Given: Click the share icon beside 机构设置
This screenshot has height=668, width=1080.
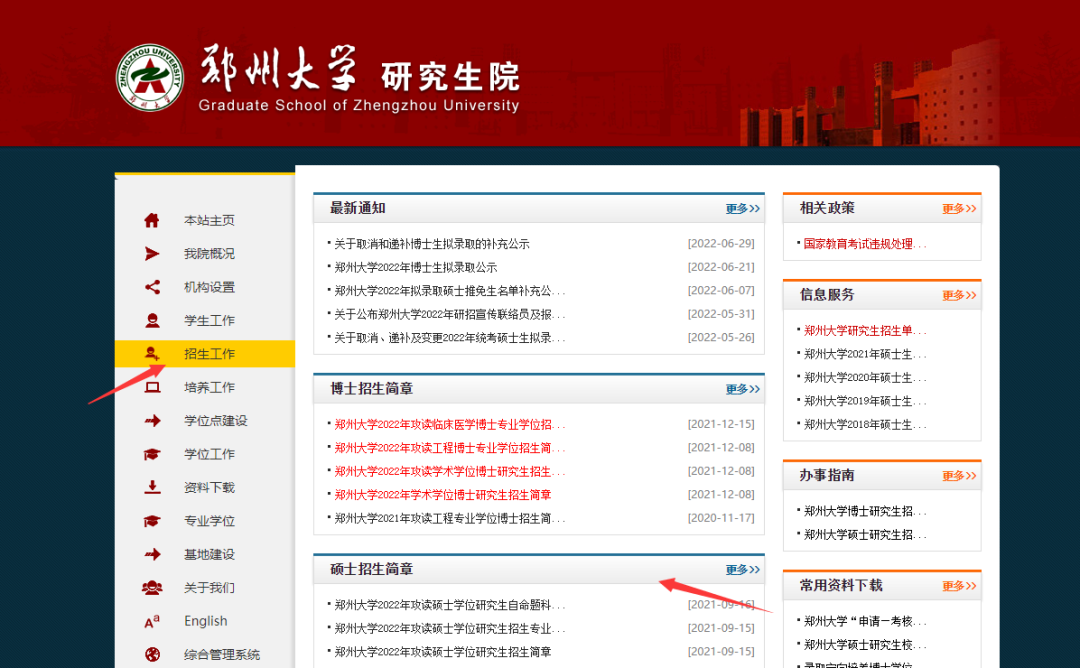Looking at the screenshot, I should 152,287.
